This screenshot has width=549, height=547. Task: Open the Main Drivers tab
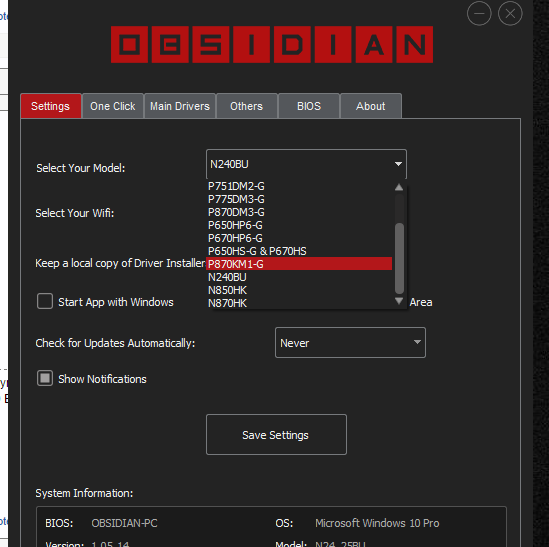coord(180,106)
